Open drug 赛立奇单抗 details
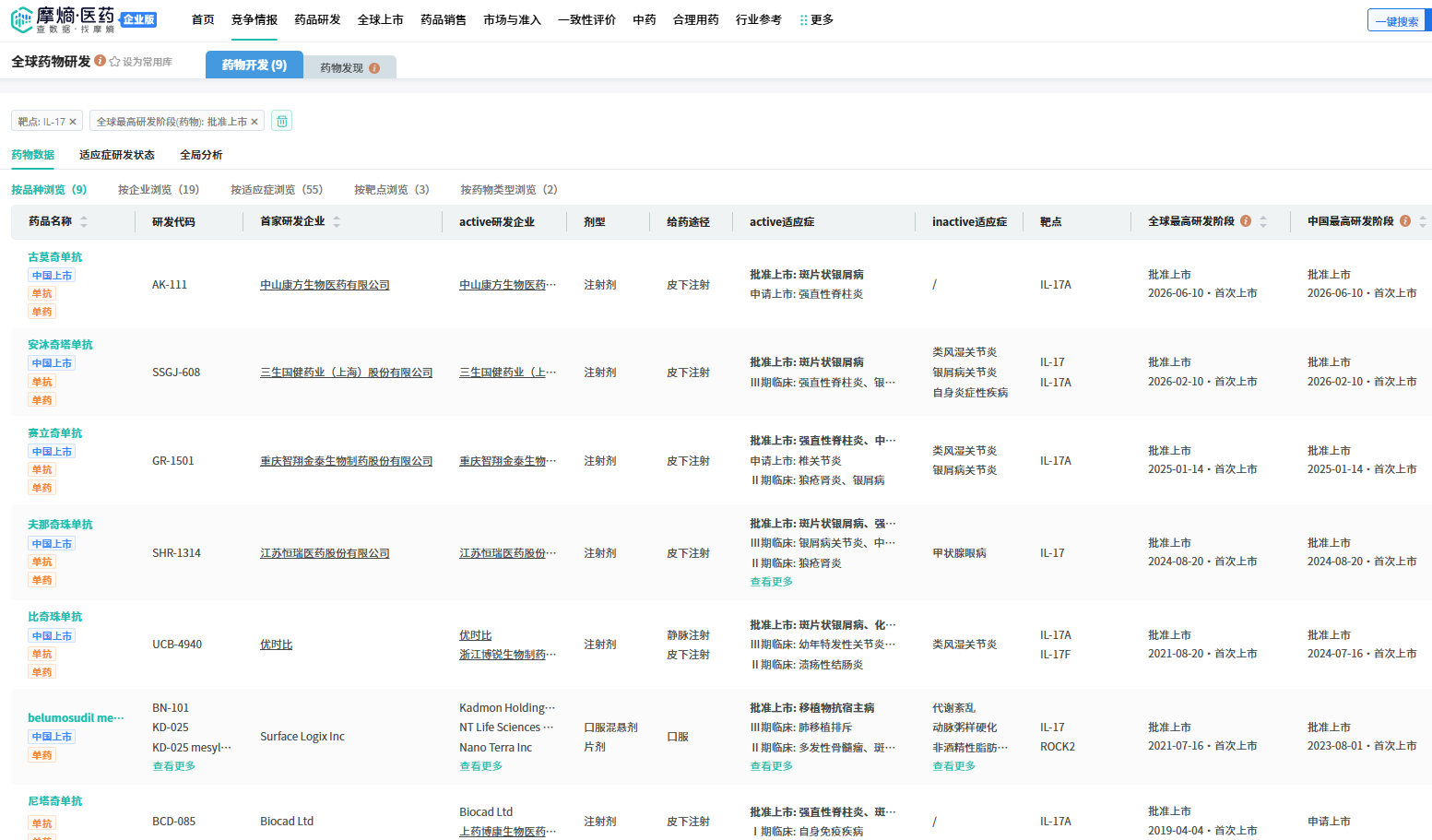 click(x=54, y=433)
